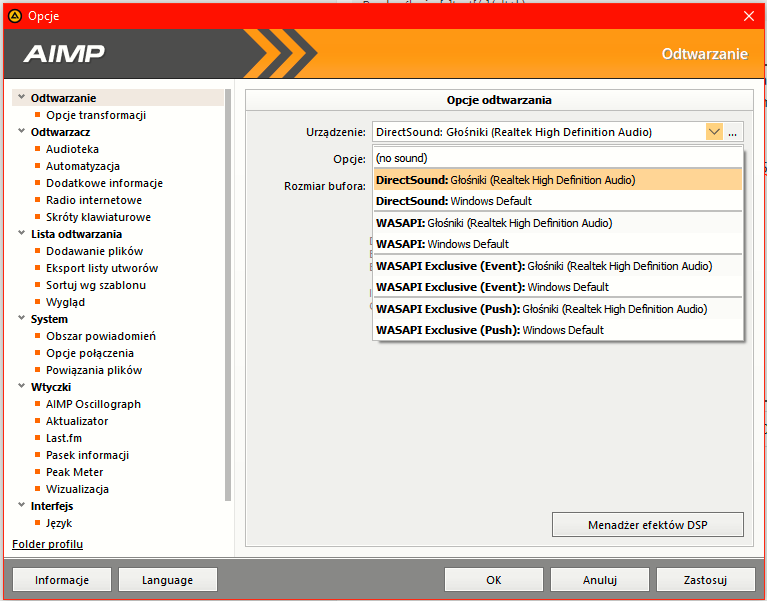Close the Opcje dialog window
Viewport: 767px width, 601px height.
point(748,16)
